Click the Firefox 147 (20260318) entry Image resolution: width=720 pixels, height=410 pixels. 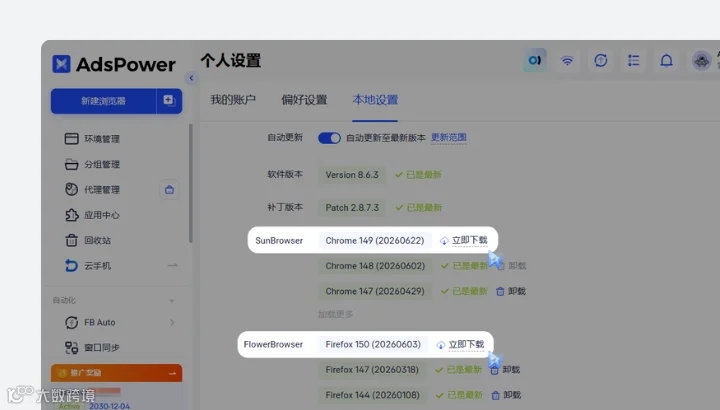tap(372, 370)
